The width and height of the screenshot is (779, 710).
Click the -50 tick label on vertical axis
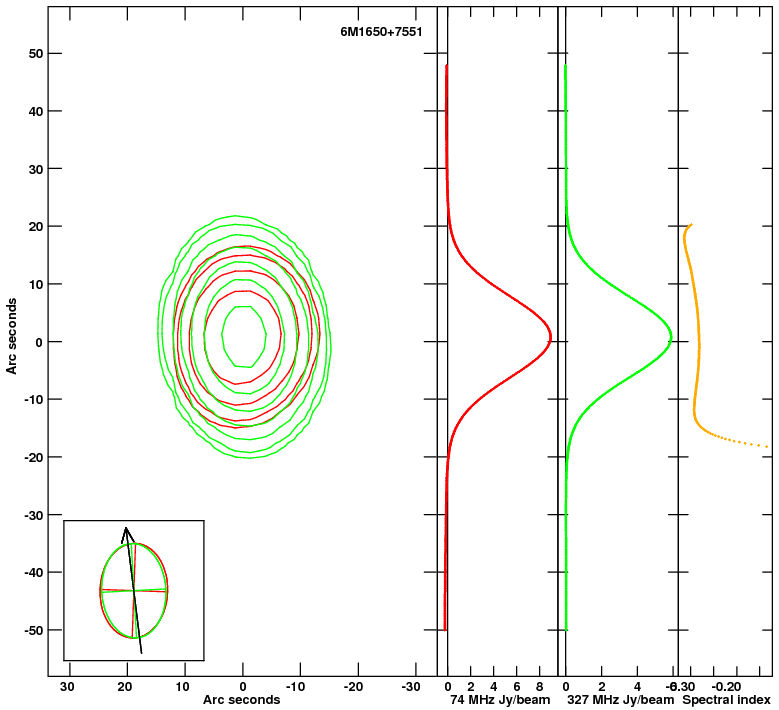pyautogui.click(x=34, y=630)
